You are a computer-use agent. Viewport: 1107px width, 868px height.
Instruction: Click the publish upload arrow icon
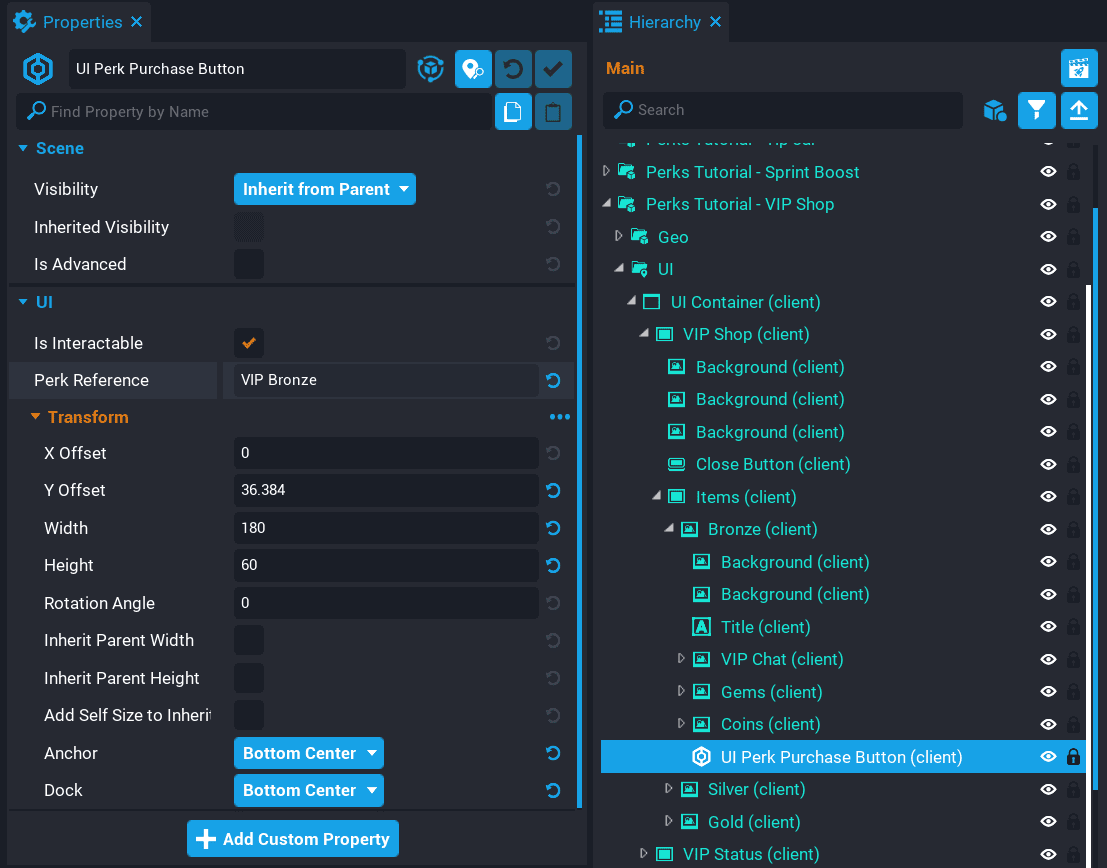click(1078, 110)
